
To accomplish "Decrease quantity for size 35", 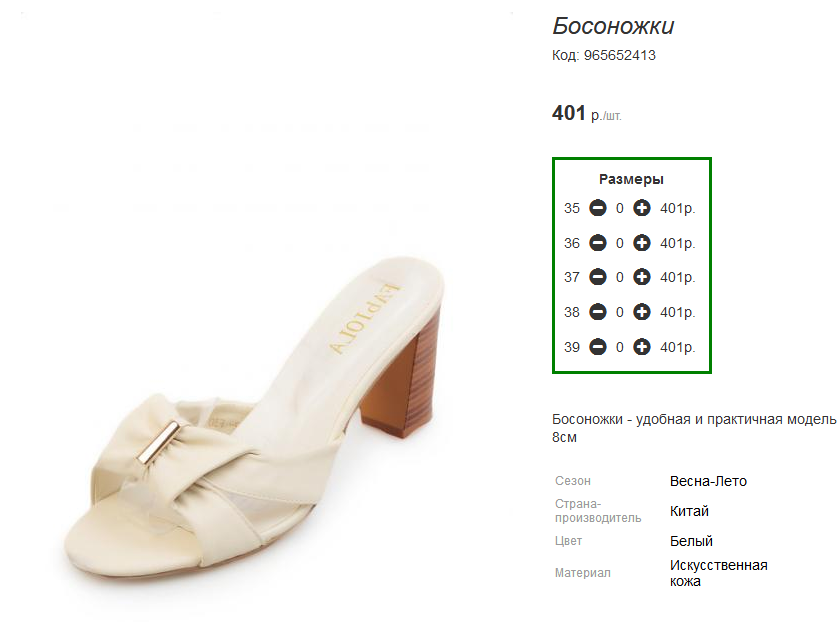I will [597, 208].
